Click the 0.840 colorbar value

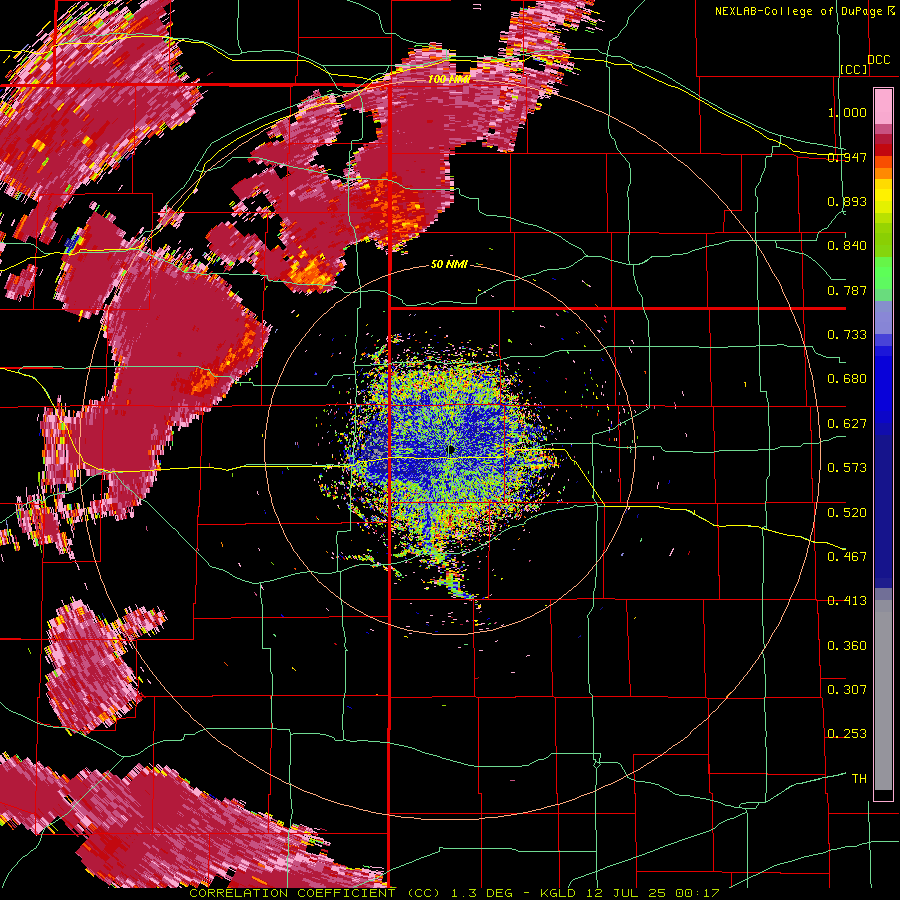pyautogui.click(x=847, y=246)
